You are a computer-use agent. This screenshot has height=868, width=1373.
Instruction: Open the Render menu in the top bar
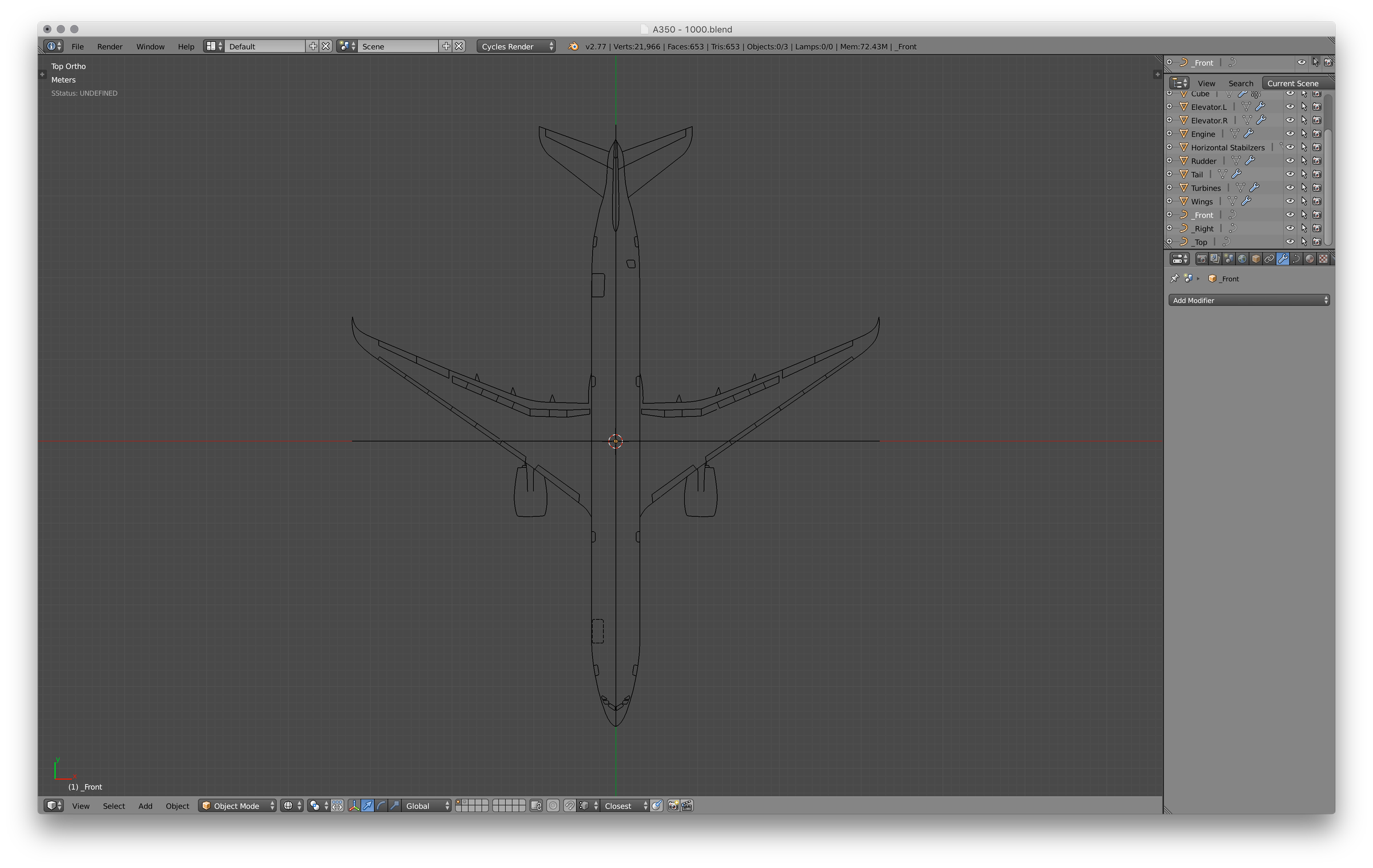point(109,46)
